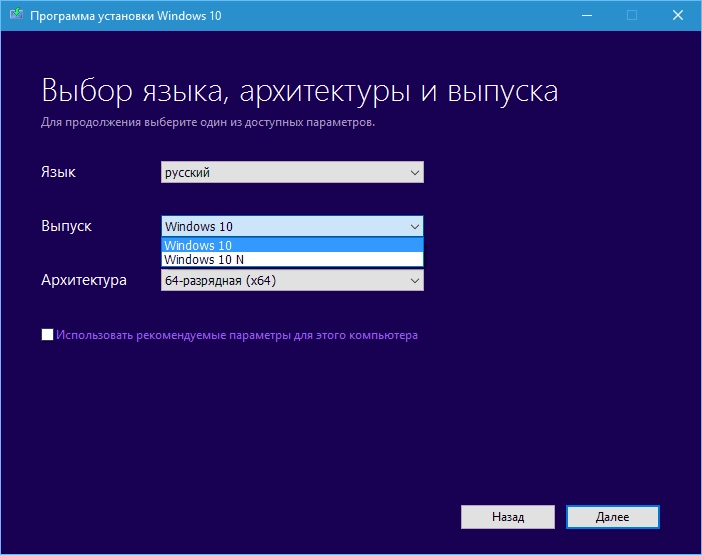This screenshot has height=555, width=702.
Task: Open the Язык language dropdown
Action: [292, 172]
